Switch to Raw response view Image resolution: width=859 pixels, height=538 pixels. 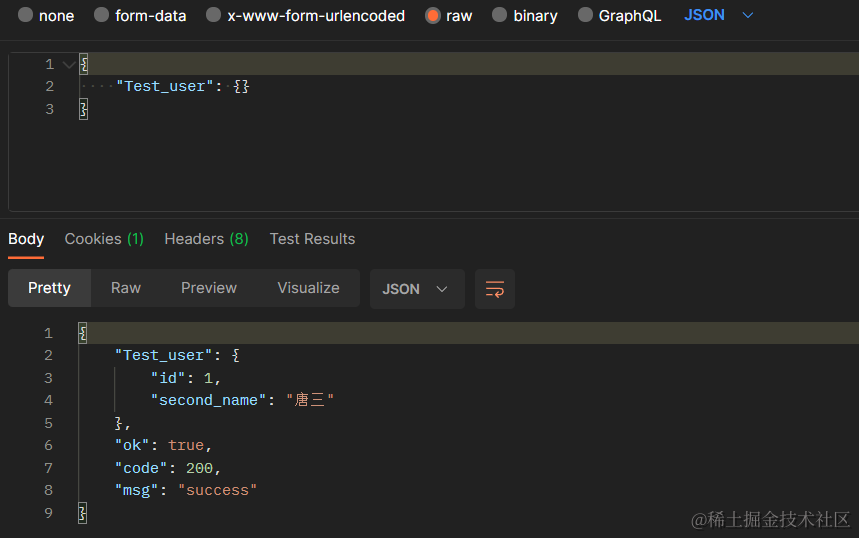[x=126, y=288]
